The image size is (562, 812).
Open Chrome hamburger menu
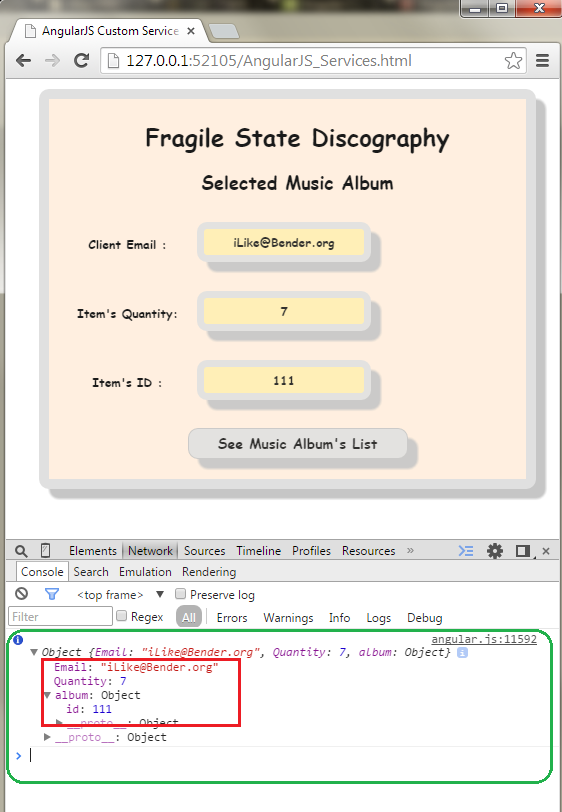(x=542, y=61)
